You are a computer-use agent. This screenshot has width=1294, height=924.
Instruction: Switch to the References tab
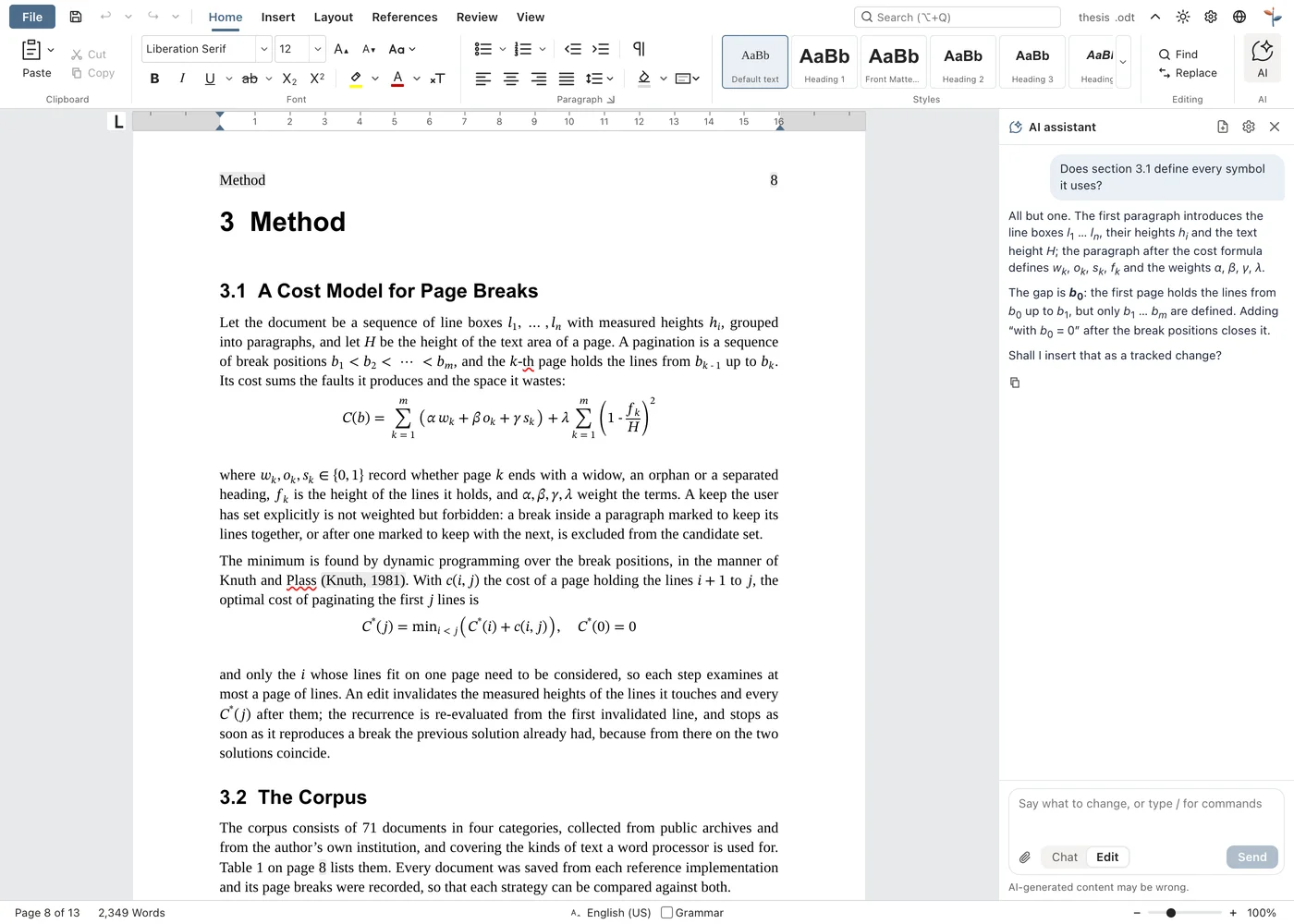405,17
